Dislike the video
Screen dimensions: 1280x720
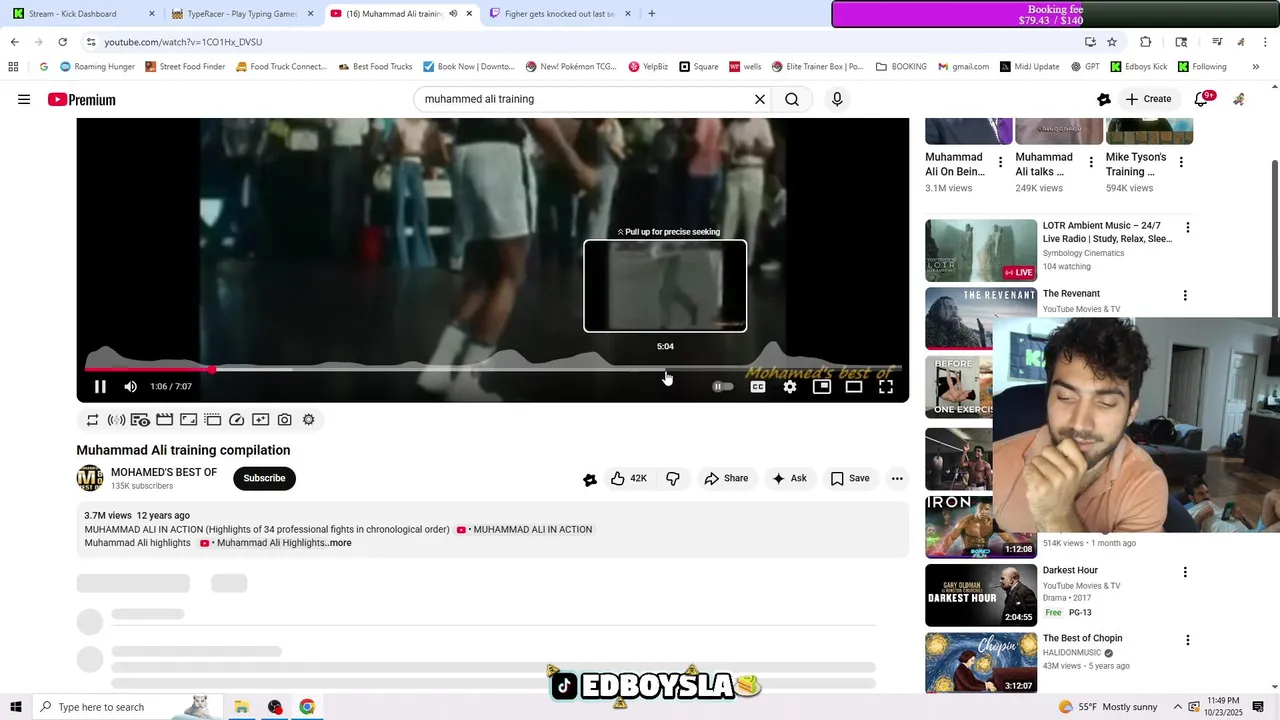coord(673,478)
